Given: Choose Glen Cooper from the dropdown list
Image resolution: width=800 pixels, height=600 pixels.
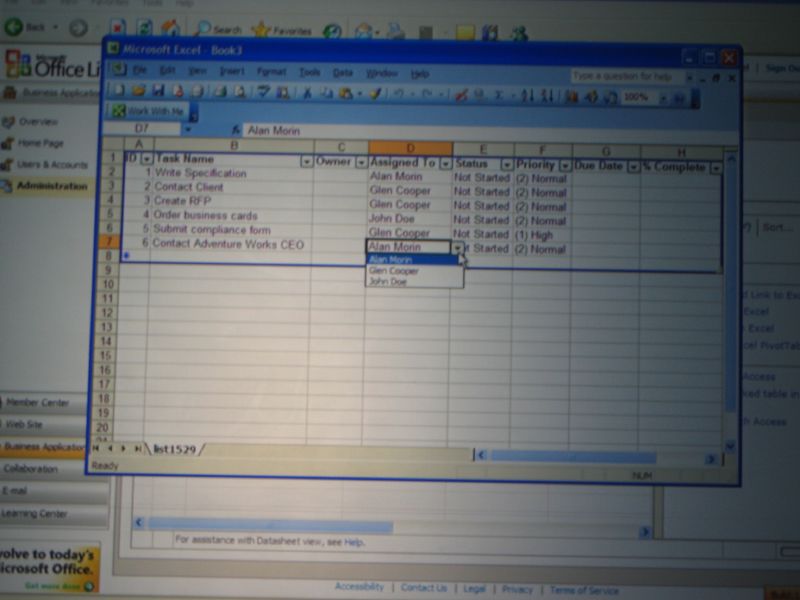Looking at the screenshot, I should (x=394, y=270).
